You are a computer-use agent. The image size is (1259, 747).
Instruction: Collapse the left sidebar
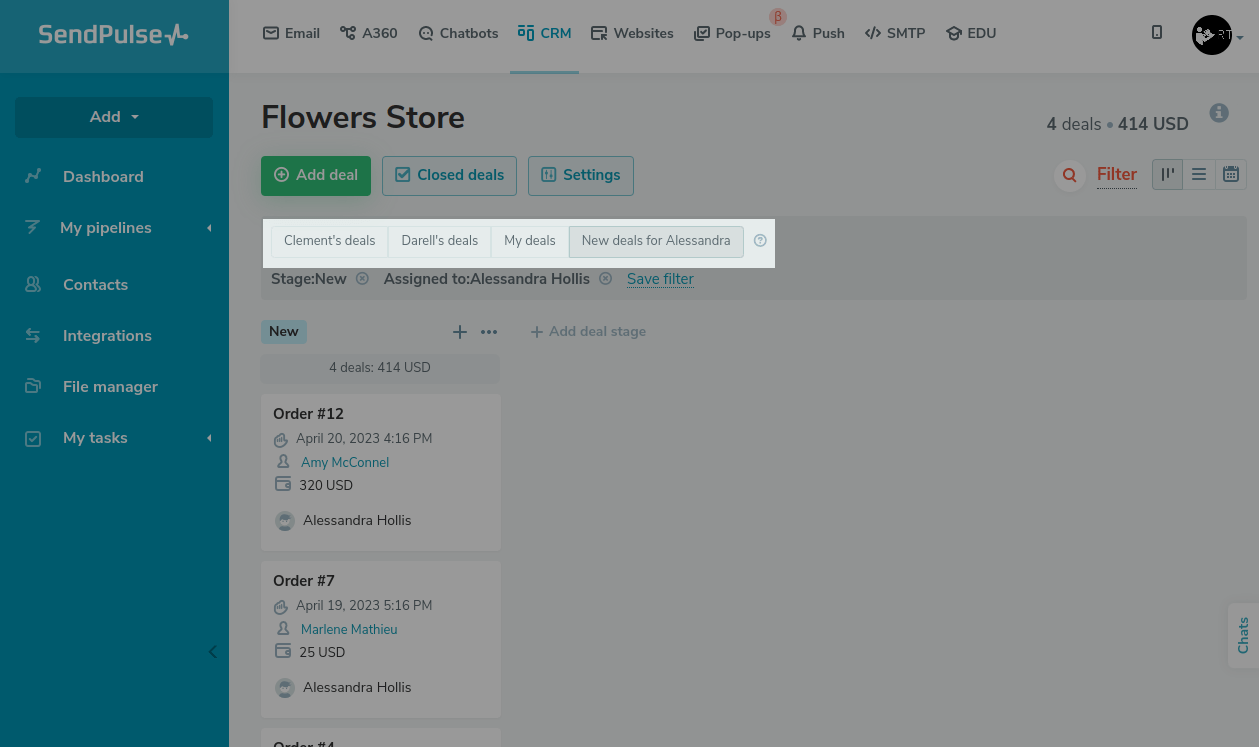[x=212, y=652]
